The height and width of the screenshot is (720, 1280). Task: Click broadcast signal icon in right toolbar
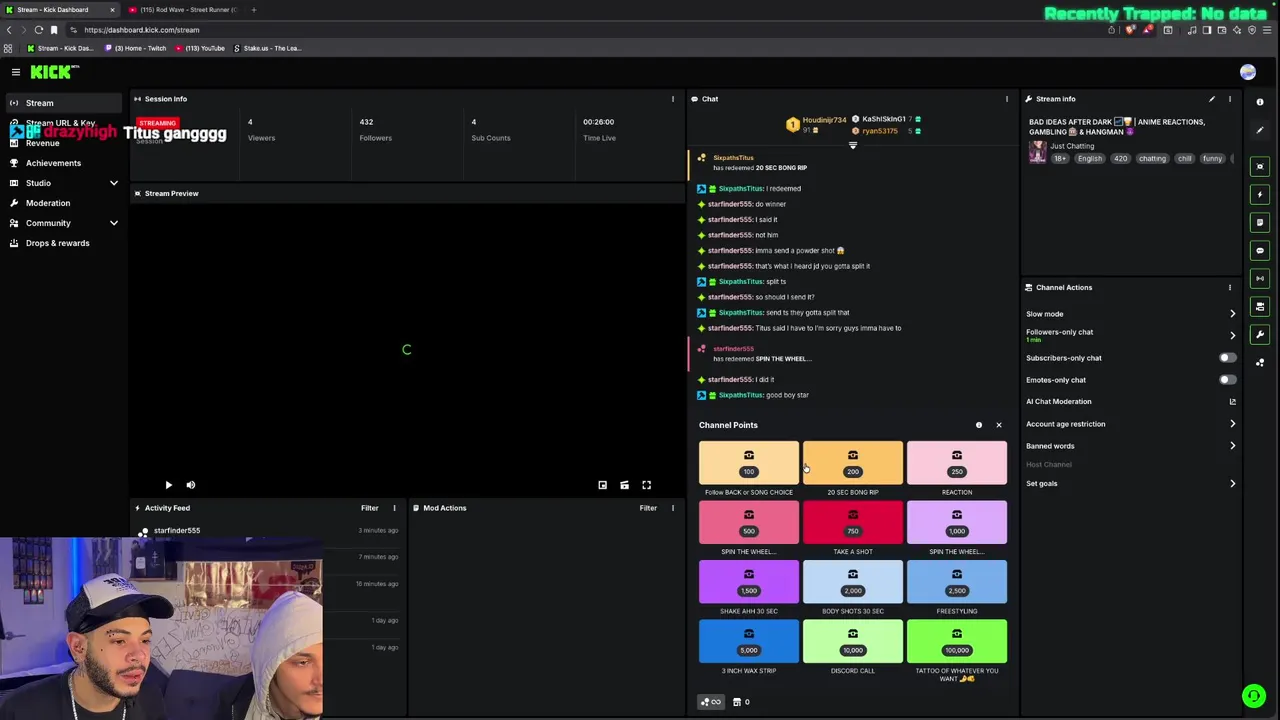coord(1260,279)
